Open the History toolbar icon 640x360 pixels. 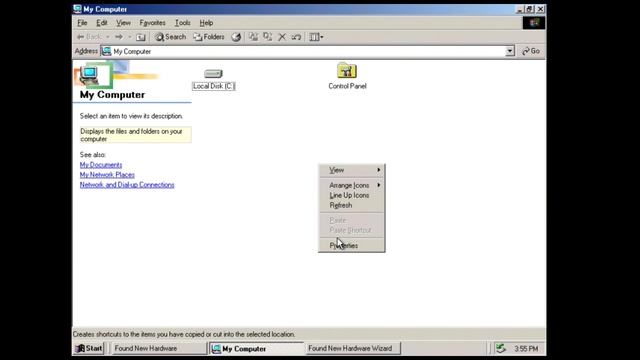236,37
